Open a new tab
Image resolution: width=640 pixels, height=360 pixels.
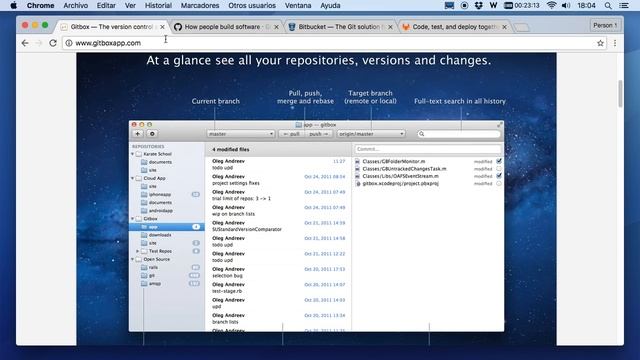pyautogui.click(x=521, y=27)
